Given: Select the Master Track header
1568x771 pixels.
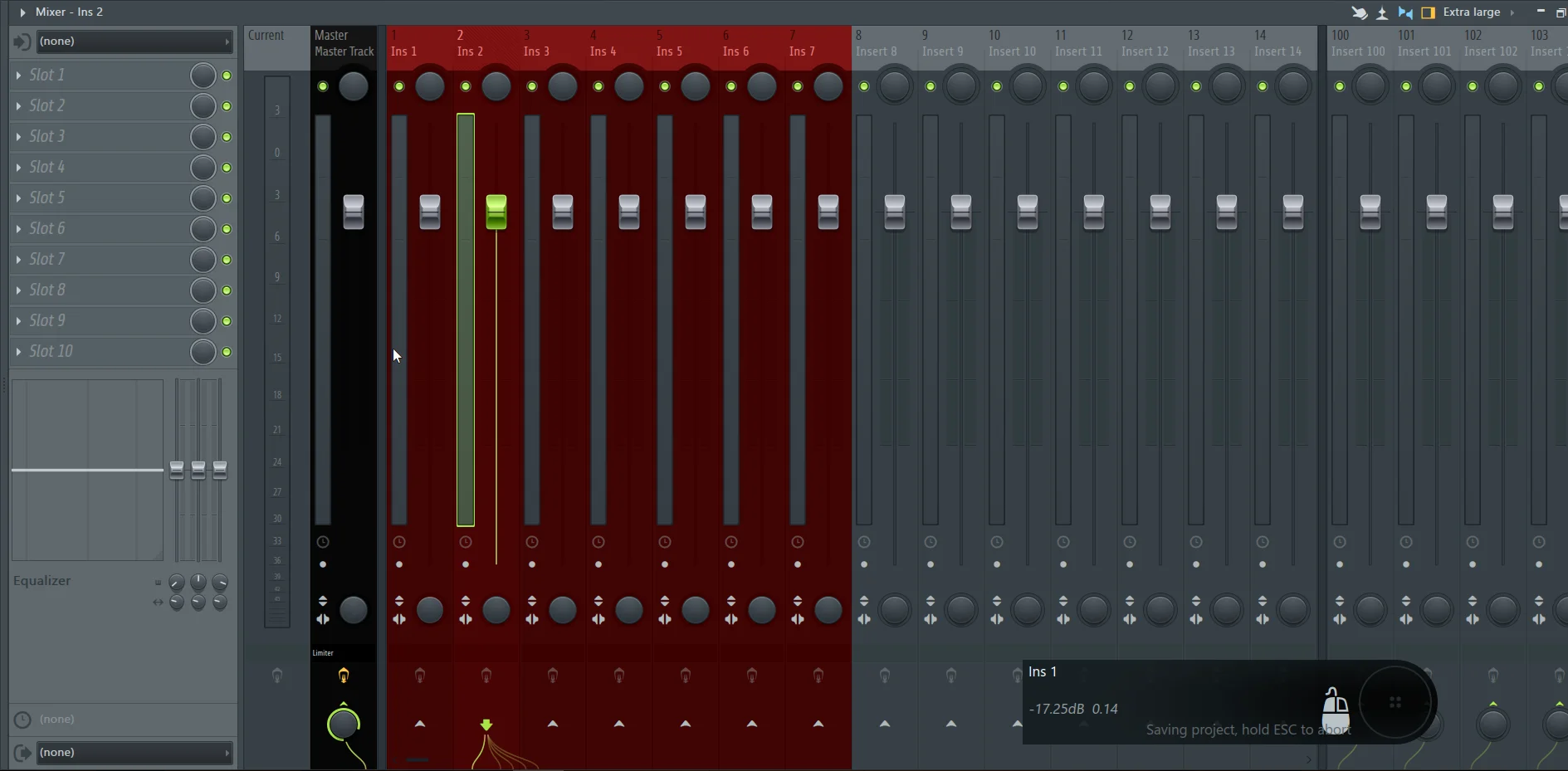Looking at the screenshot, I should point(344,44).
